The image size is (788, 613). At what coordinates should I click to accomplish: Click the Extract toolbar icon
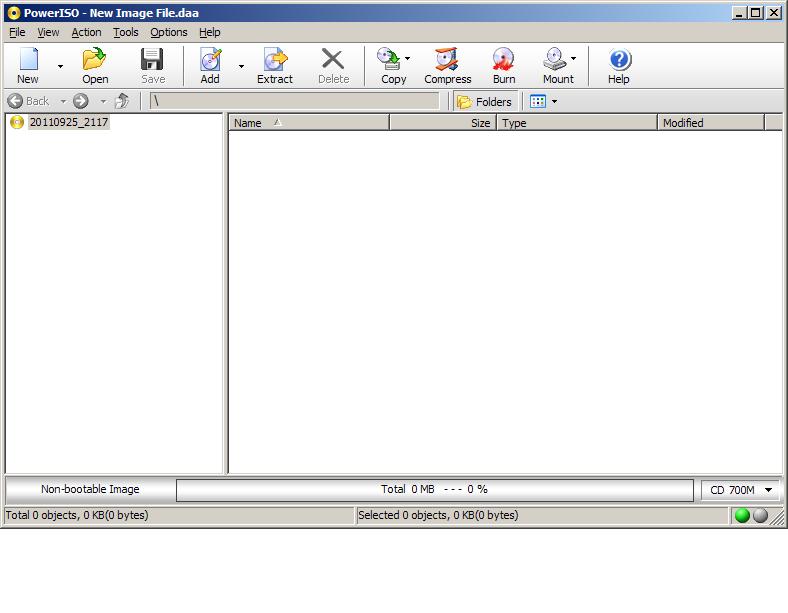(x=274, y=66)
